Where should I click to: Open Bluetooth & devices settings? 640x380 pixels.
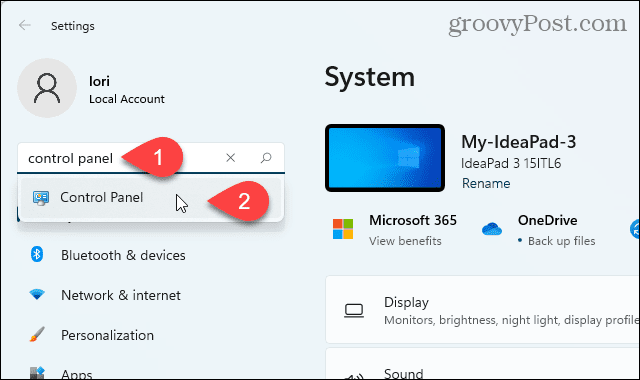(123, 255)
